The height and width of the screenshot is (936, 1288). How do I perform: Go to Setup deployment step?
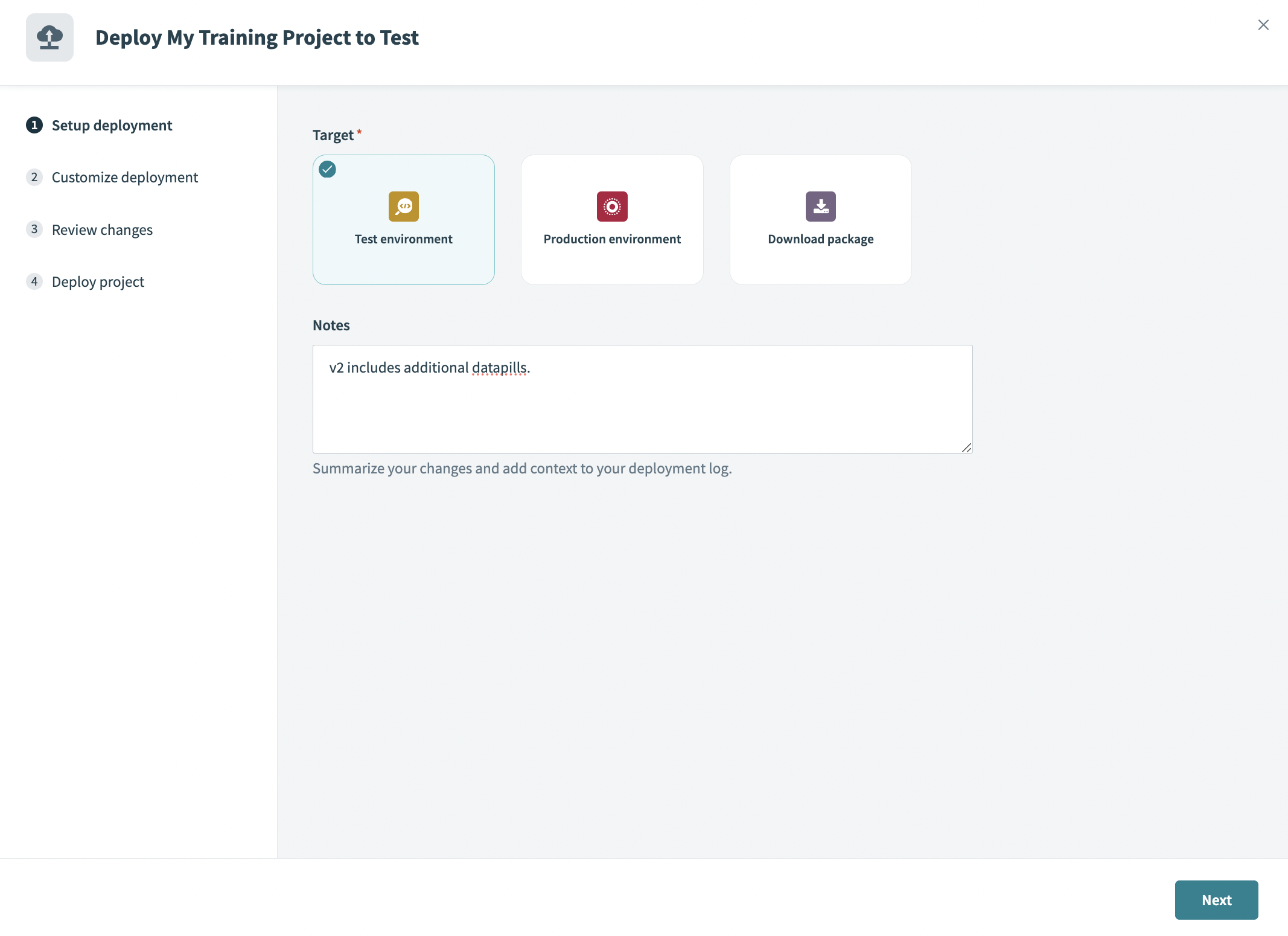(x=112, y=125)
